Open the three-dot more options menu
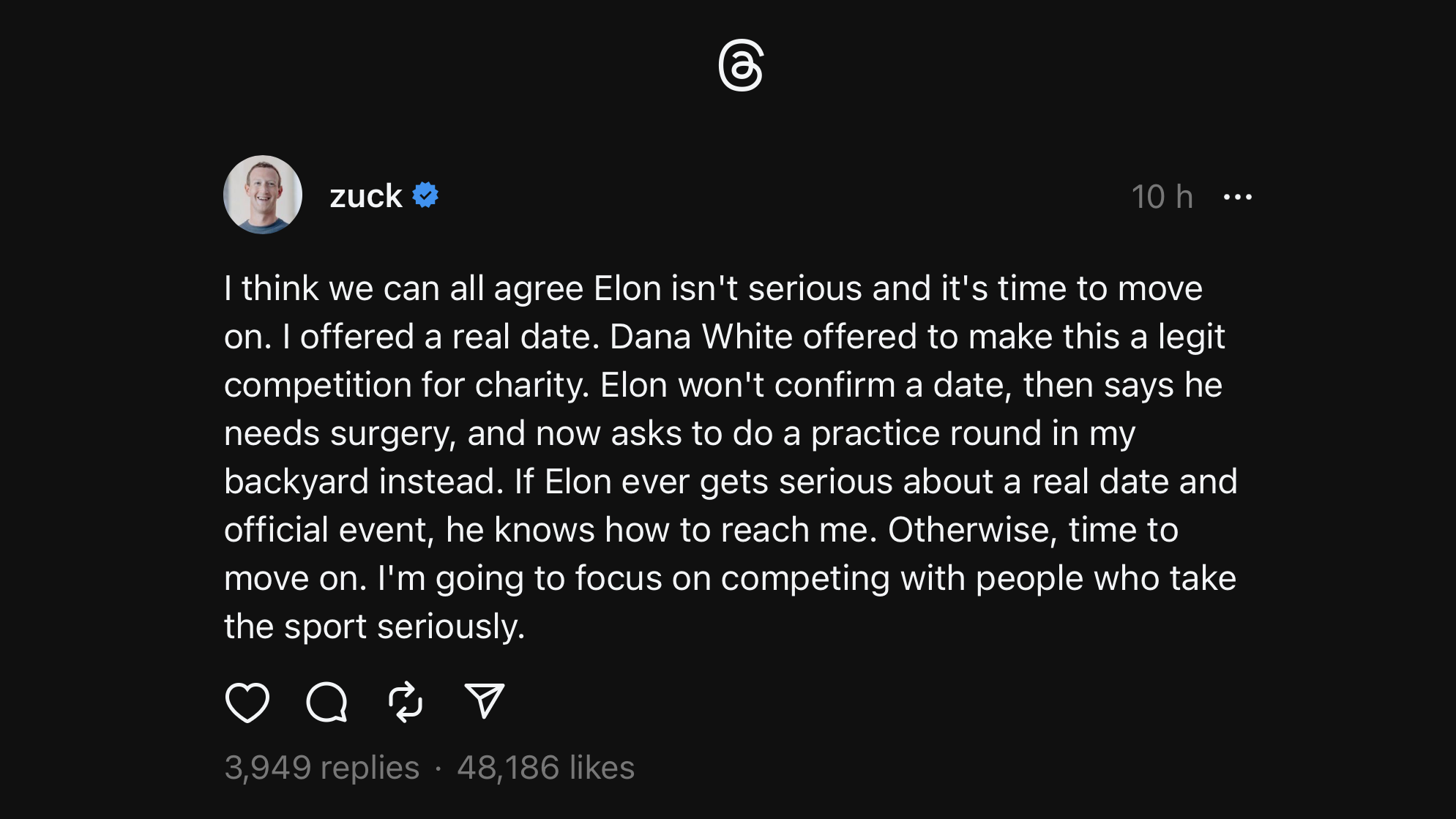This screenshot has height=819, width=1456. point(1237,197)
